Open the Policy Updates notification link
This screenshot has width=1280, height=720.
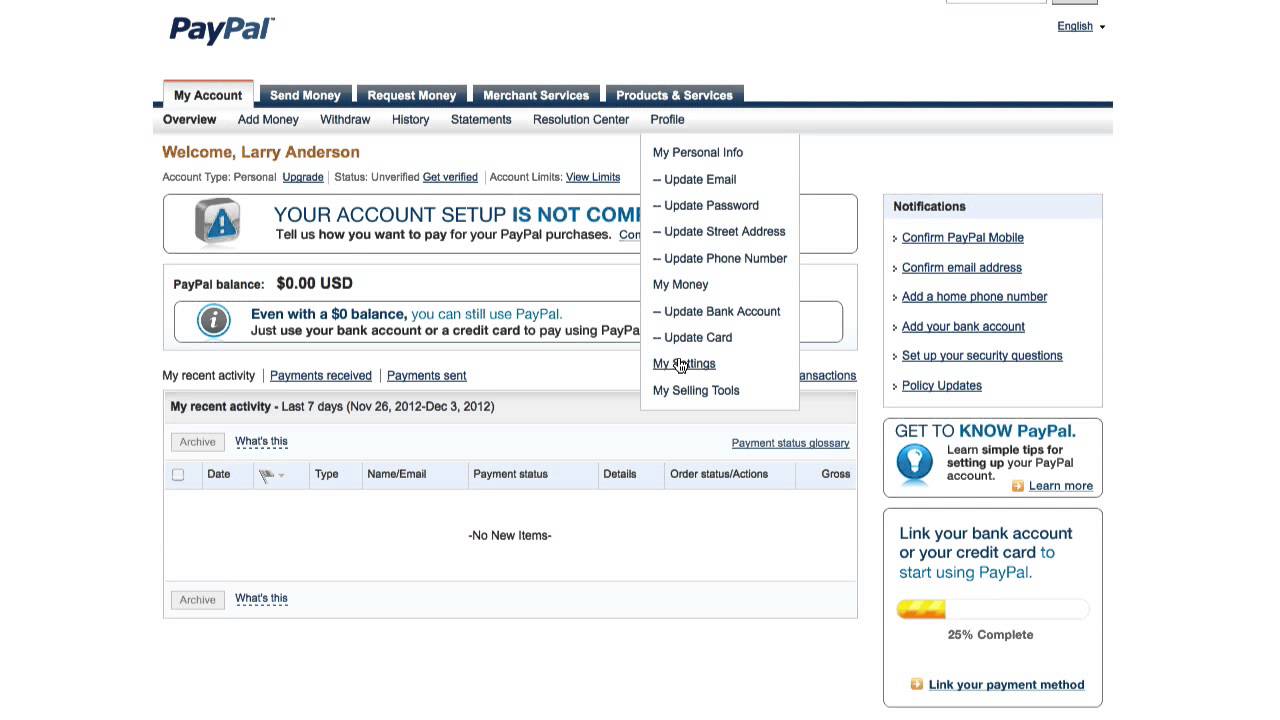[942, 385]
